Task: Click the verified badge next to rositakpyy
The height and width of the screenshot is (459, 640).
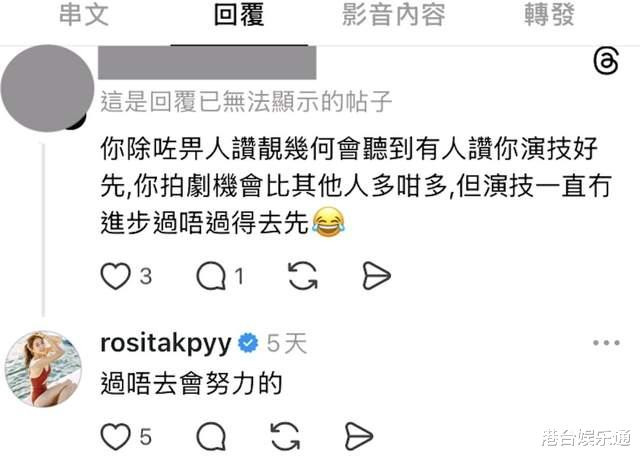Action: tap(248, 343)
